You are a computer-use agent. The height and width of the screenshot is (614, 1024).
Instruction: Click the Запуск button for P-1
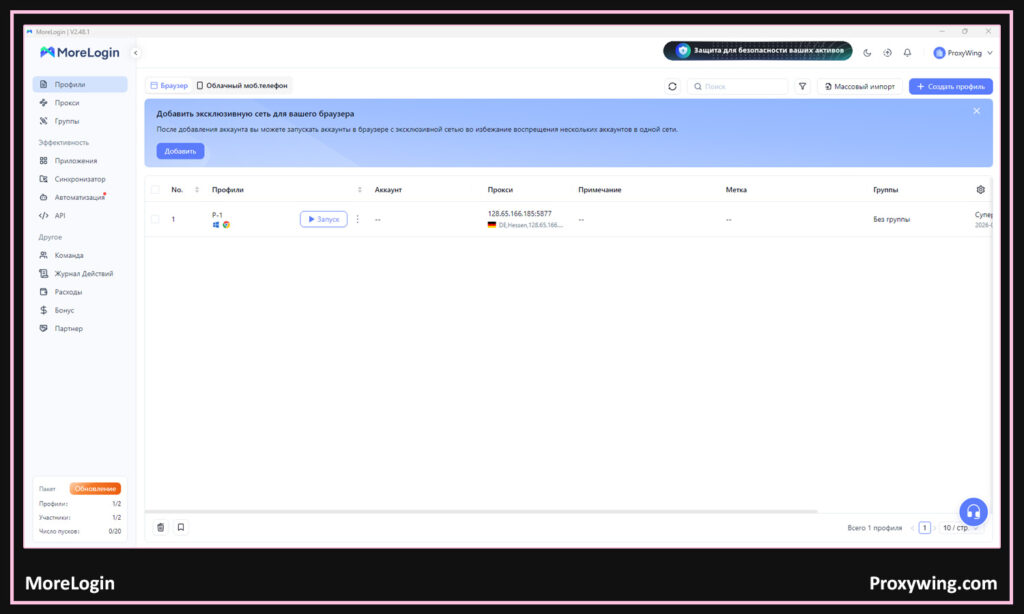[x=323, y=219]
